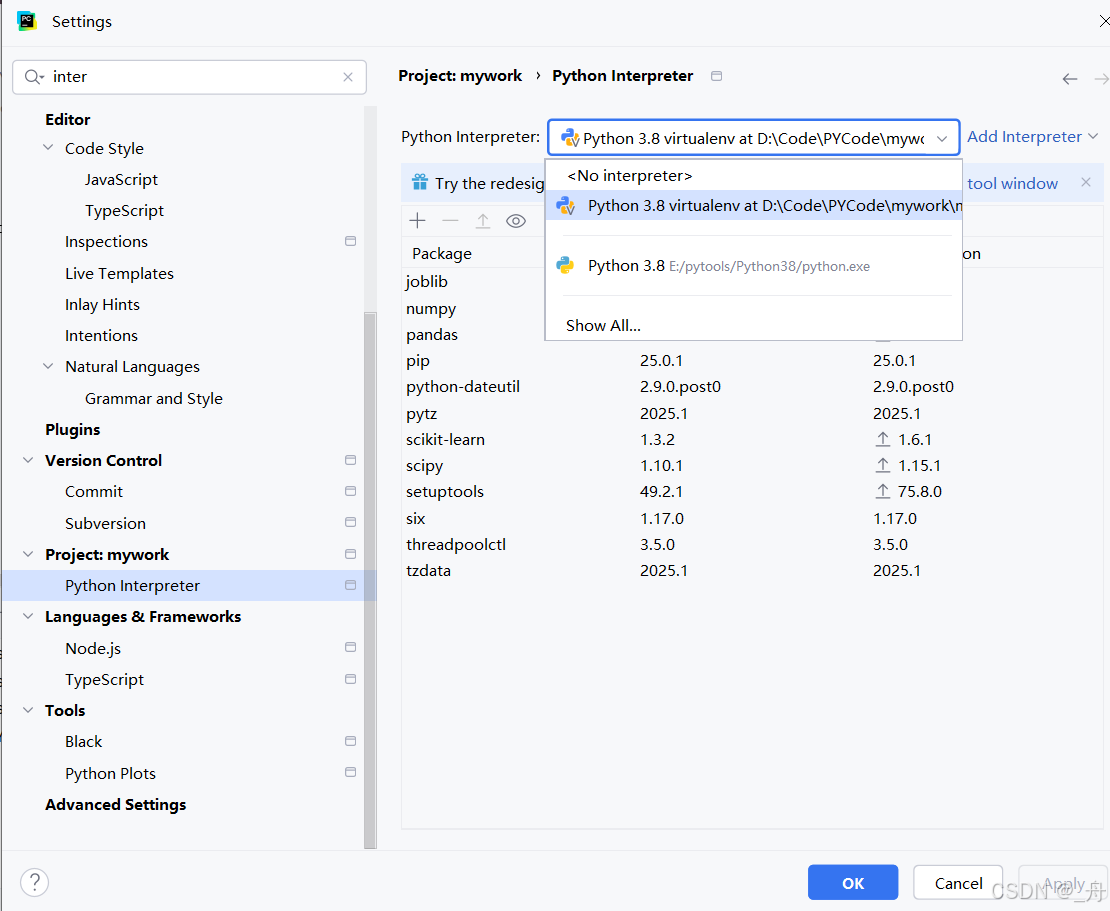Collapse the Code Style tree node
The height and width of the screenshot is (911, 1110).
click(48, 148)
